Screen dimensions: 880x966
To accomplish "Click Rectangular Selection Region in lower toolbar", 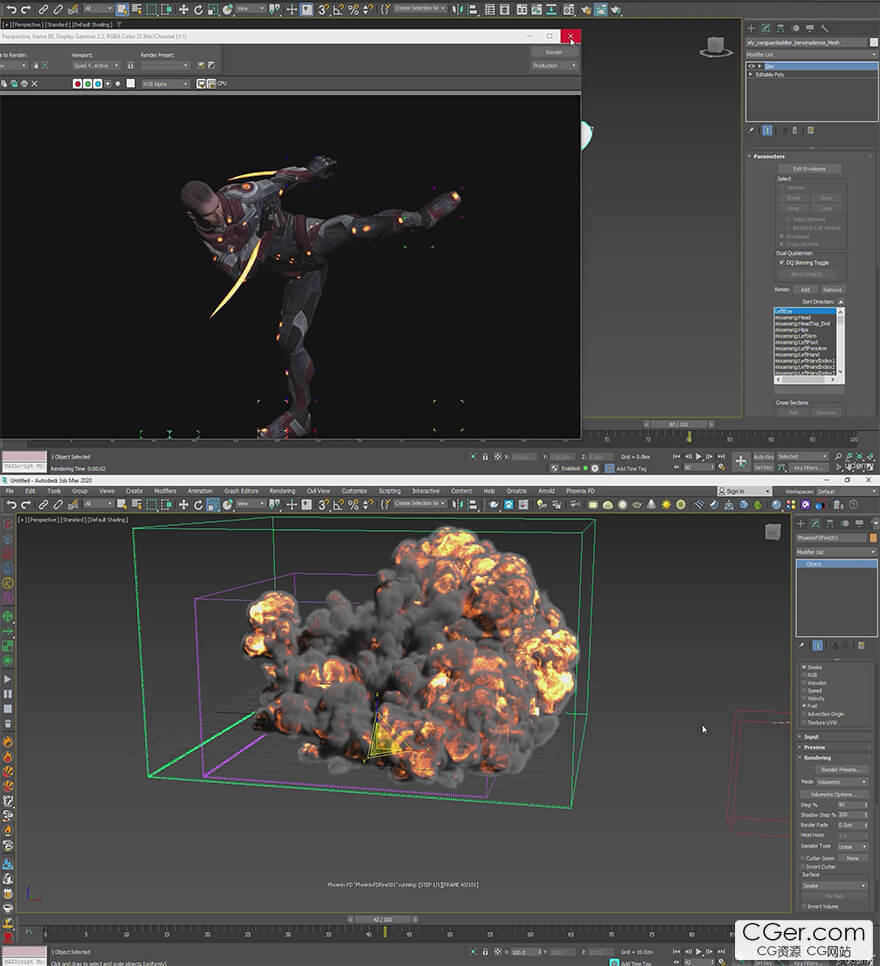I will tap(152, 505).
